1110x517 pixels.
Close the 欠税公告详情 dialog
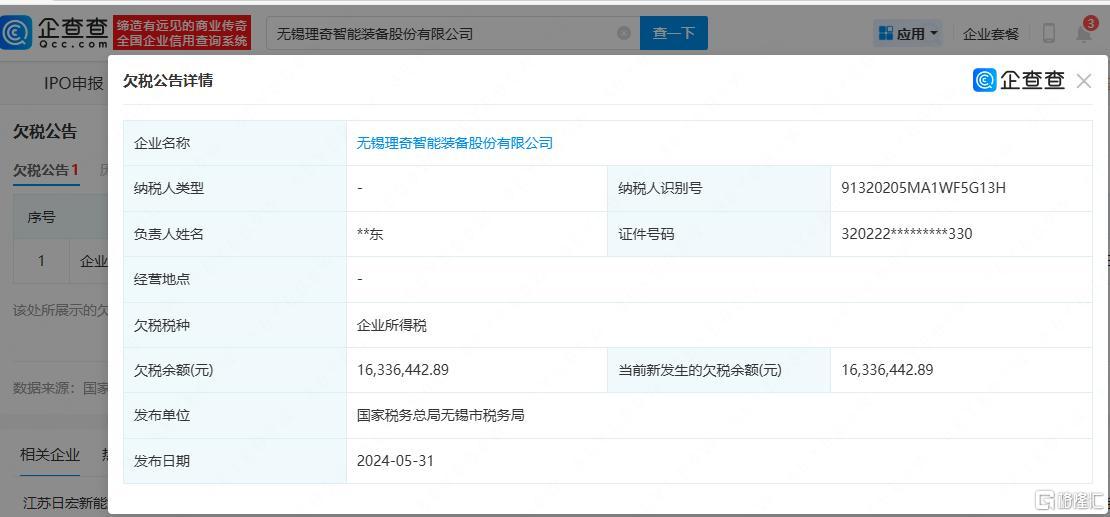[1083, 81]
